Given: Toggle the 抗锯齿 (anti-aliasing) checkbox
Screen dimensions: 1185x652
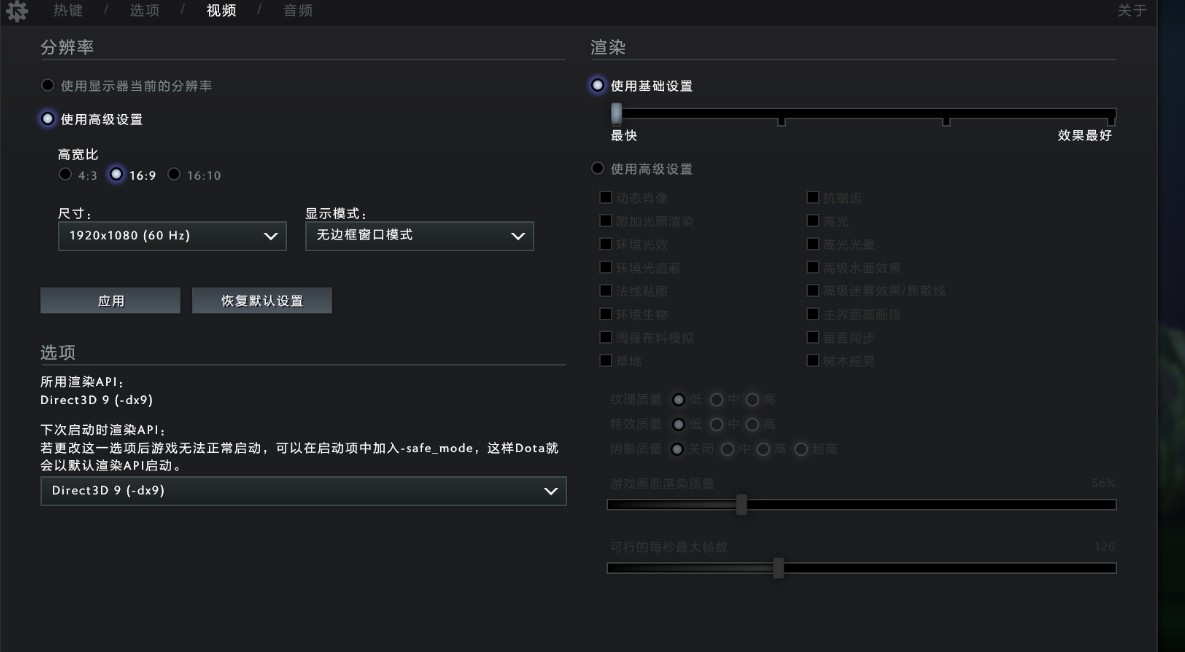Looking at the screenshot, I should coord(814,198).
